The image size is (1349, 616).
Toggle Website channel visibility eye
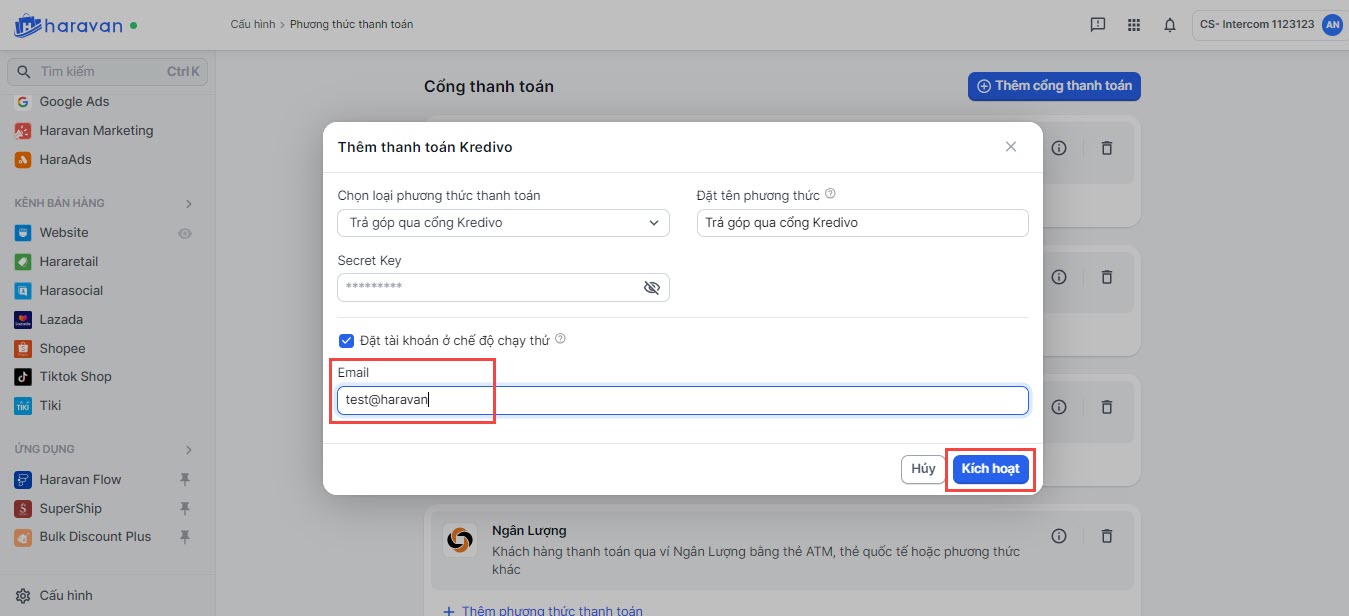tap(184, 233)
